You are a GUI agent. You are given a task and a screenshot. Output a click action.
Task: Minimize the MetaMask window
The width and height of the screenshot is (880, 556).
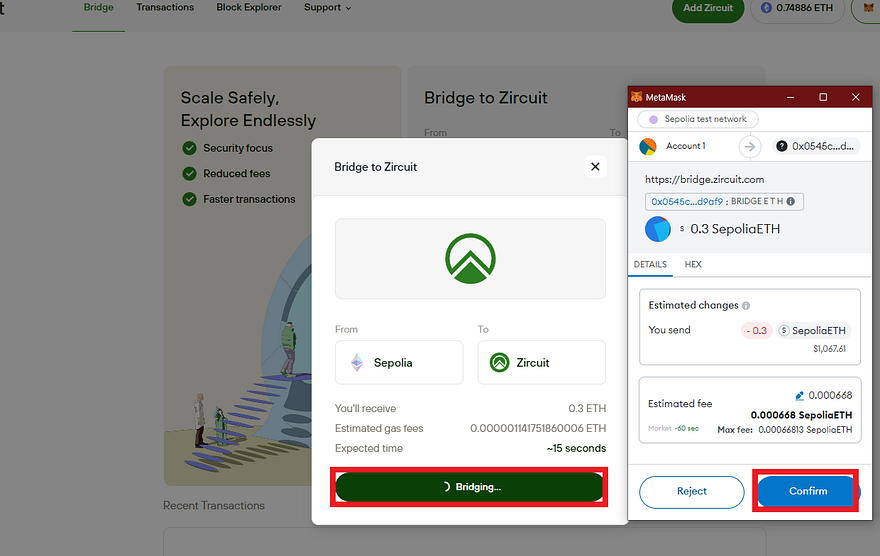point(790,97)
